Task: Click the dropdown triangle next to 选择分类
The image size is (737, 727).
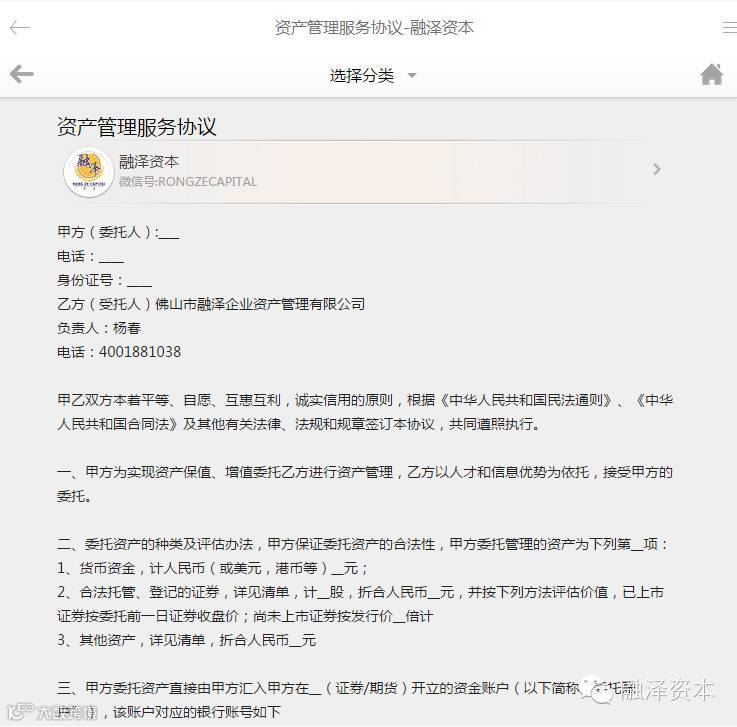Action: pyautogui.click(x=412, y=75)
